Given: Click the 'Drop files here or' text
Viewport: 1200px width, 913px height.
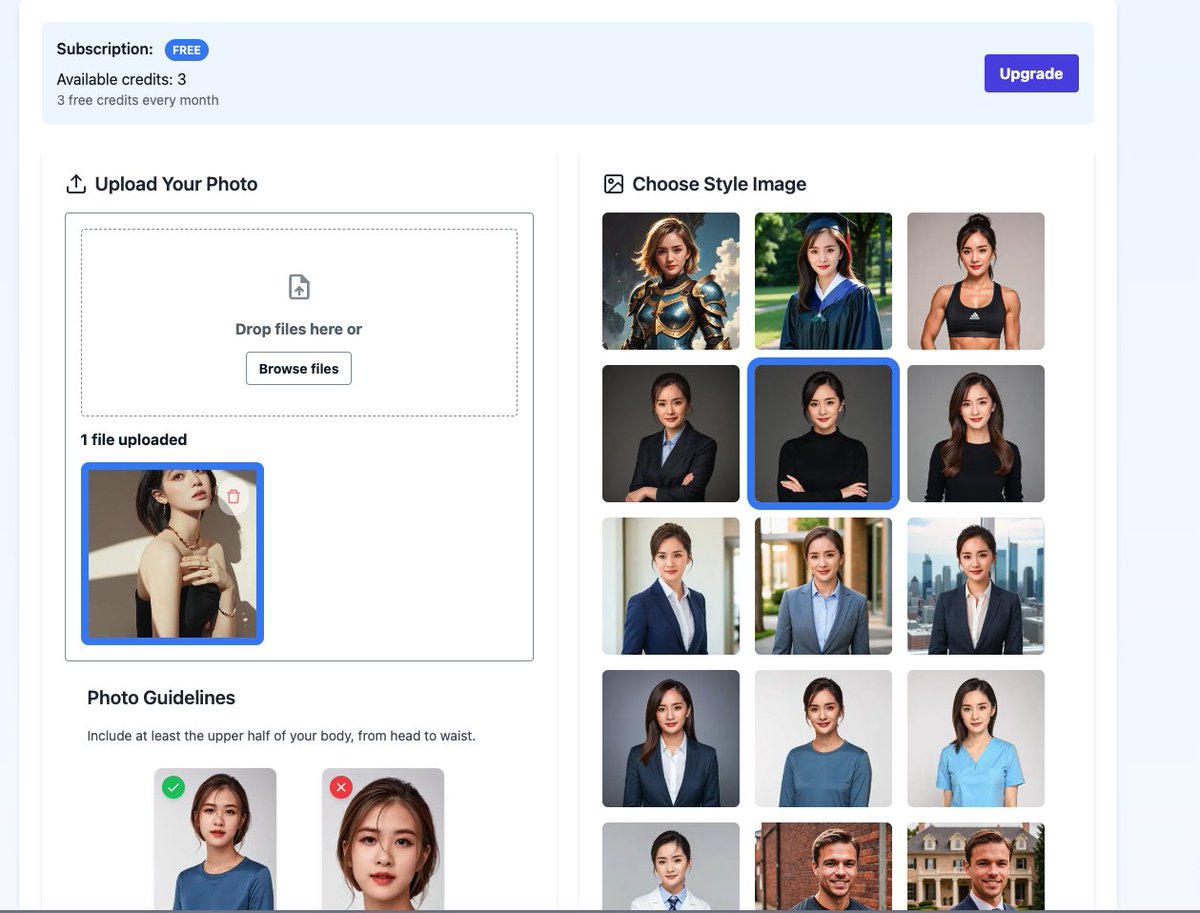Looking at the screenshot, I should click(x=299, y=329).
